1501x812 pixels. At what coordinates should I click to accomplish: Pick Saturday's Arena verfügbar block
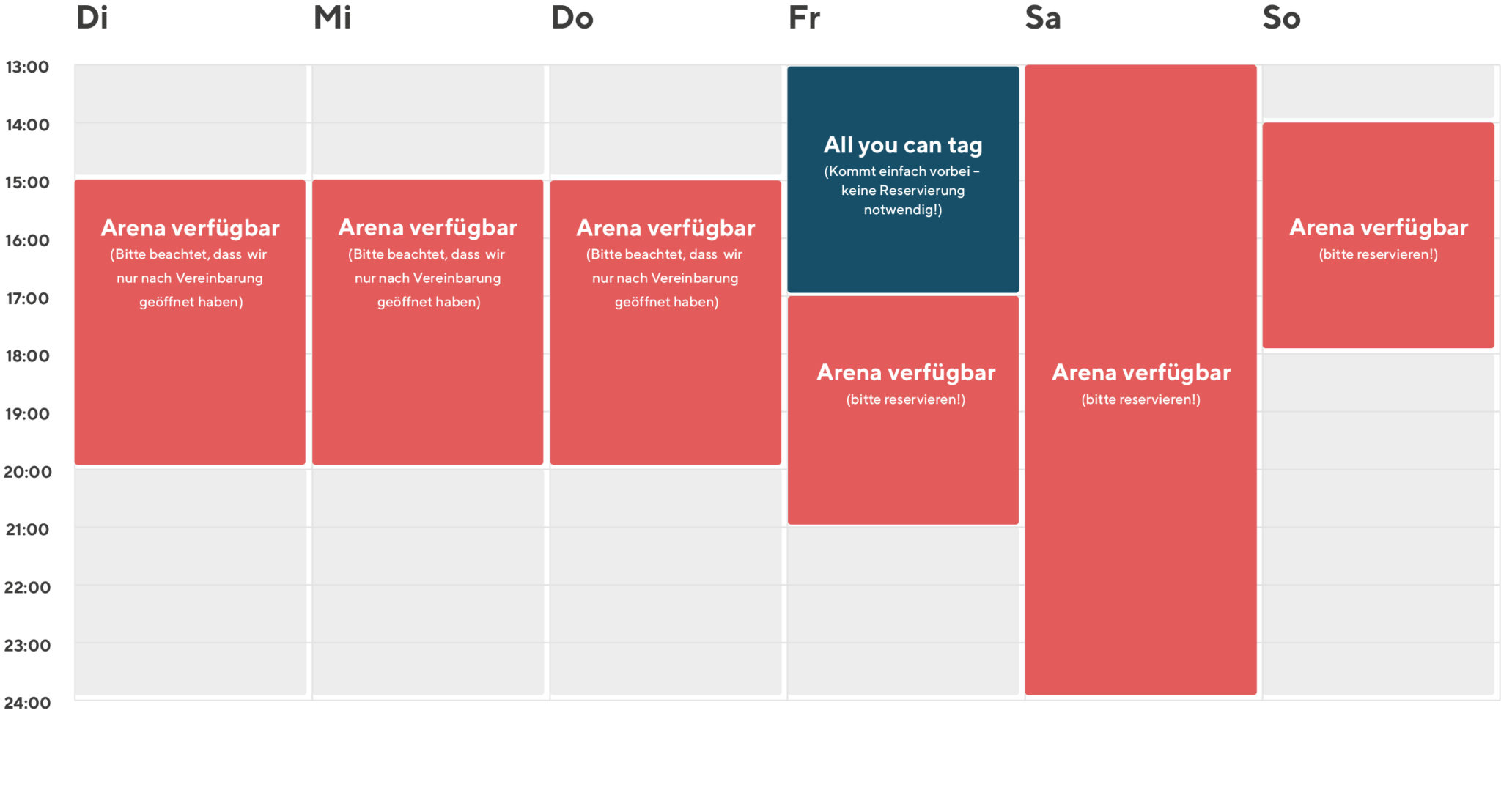1140,380
